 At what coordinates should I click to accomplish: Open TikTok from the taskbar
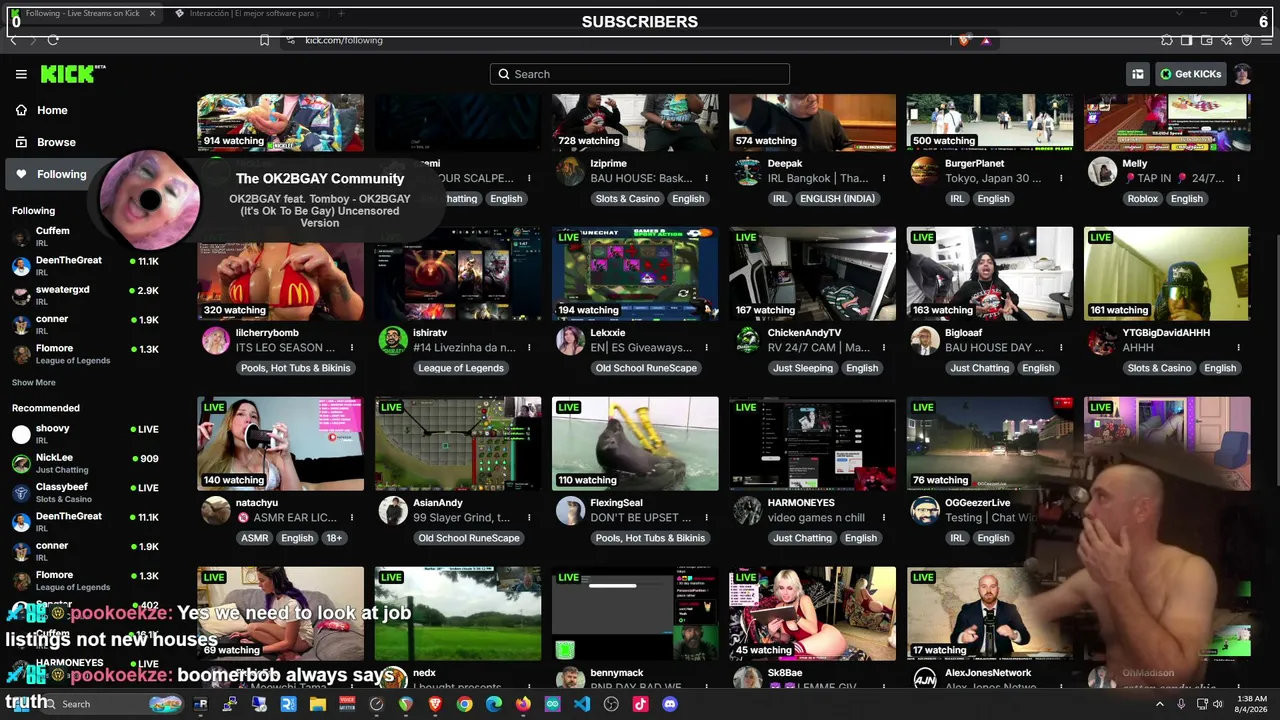tap(641, 704)
